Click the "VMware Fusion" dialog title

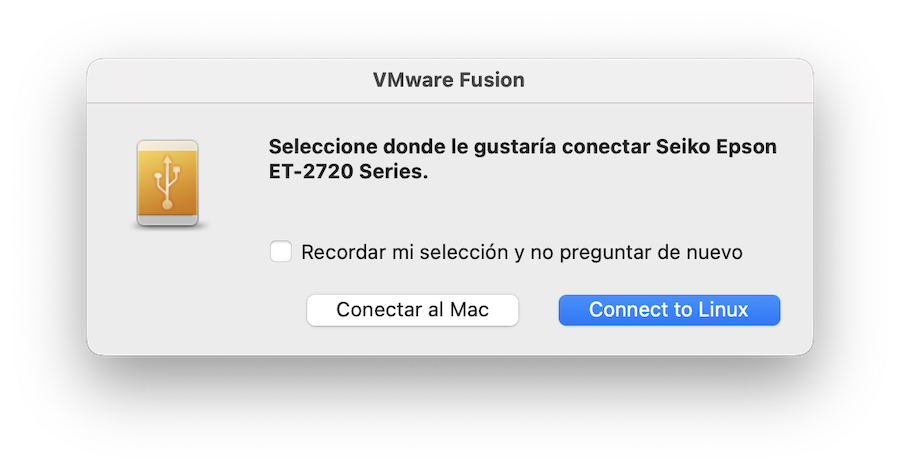coord(449,80)
